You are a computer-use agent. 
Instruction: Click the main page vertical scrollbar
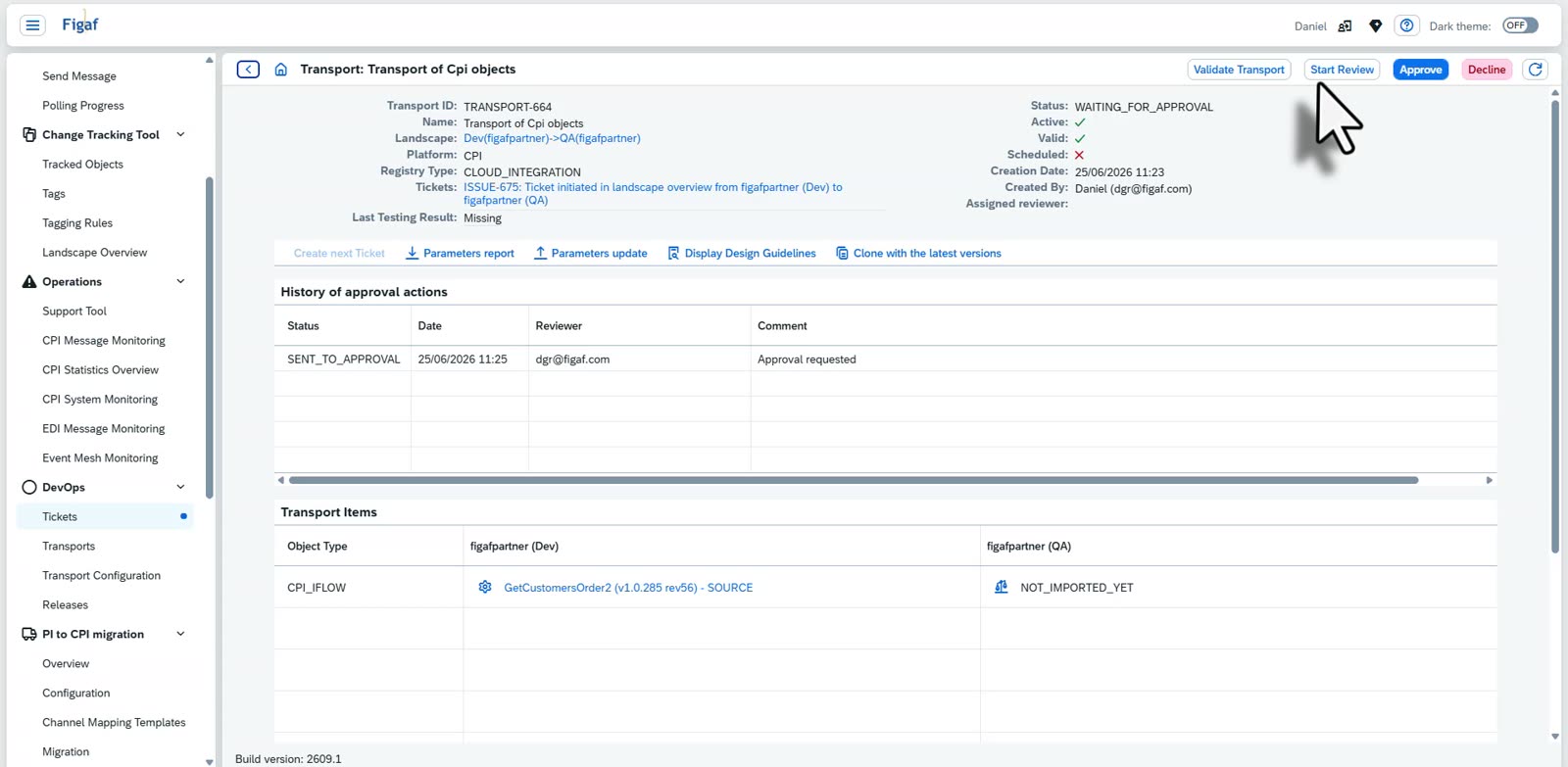click(x=1555, y=326)
